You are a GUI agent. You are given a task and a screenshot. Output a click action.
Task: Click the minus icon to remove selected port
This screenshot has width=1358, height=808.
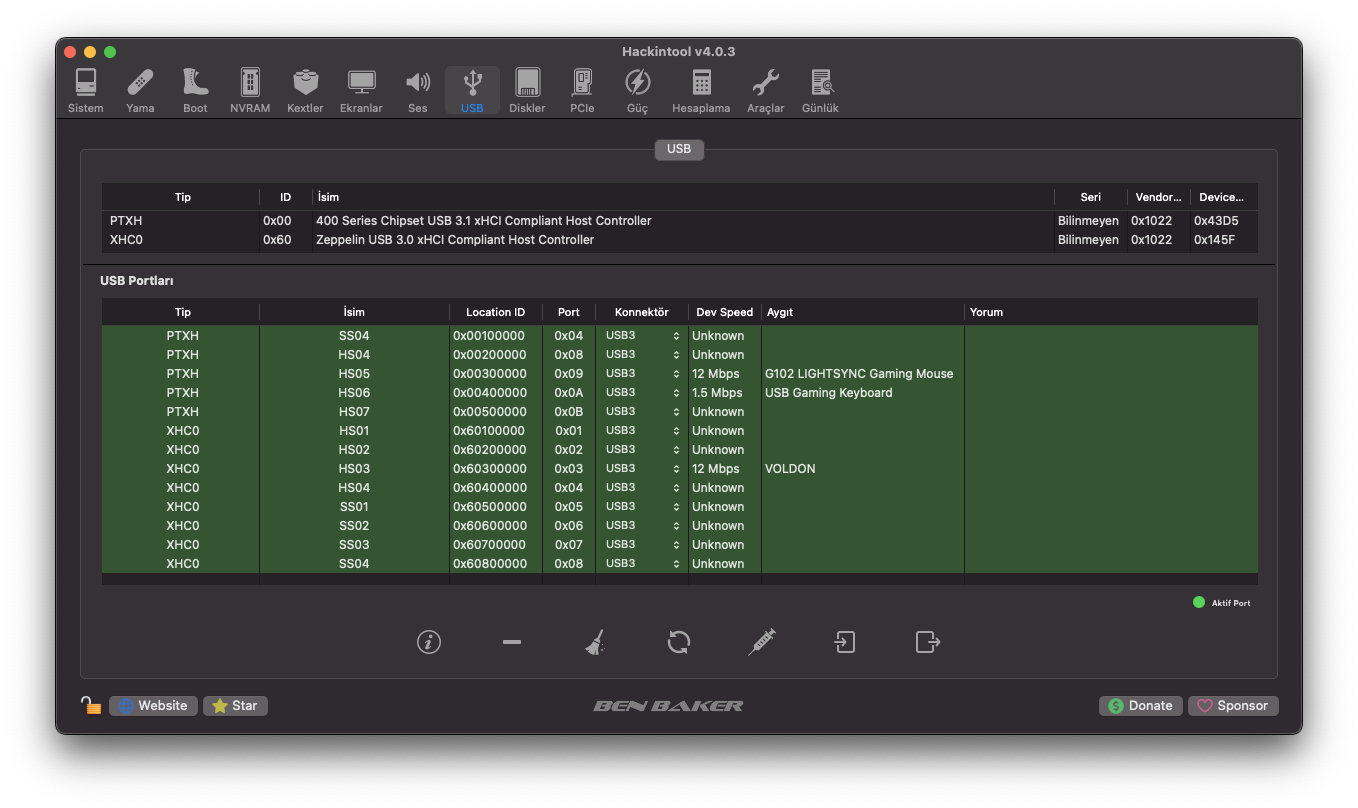(x=512, y=642)
